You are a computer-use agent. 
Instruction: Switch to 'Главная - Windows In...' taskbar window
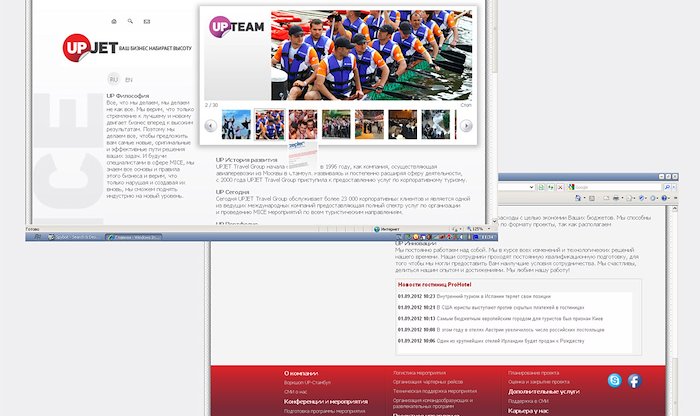click(x=133, y=237)
